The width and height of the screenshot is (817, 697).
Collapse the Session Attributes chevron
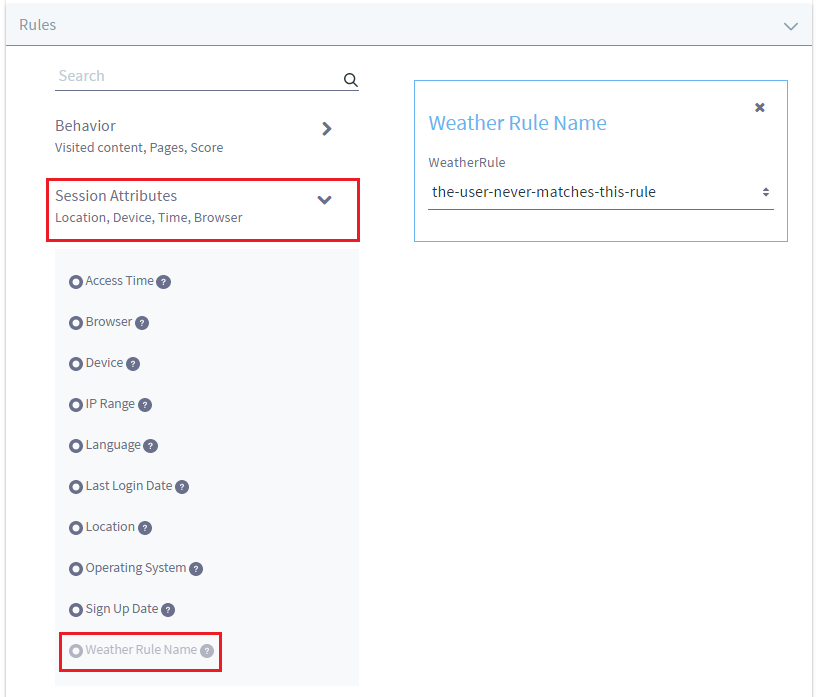coord(325,200)
